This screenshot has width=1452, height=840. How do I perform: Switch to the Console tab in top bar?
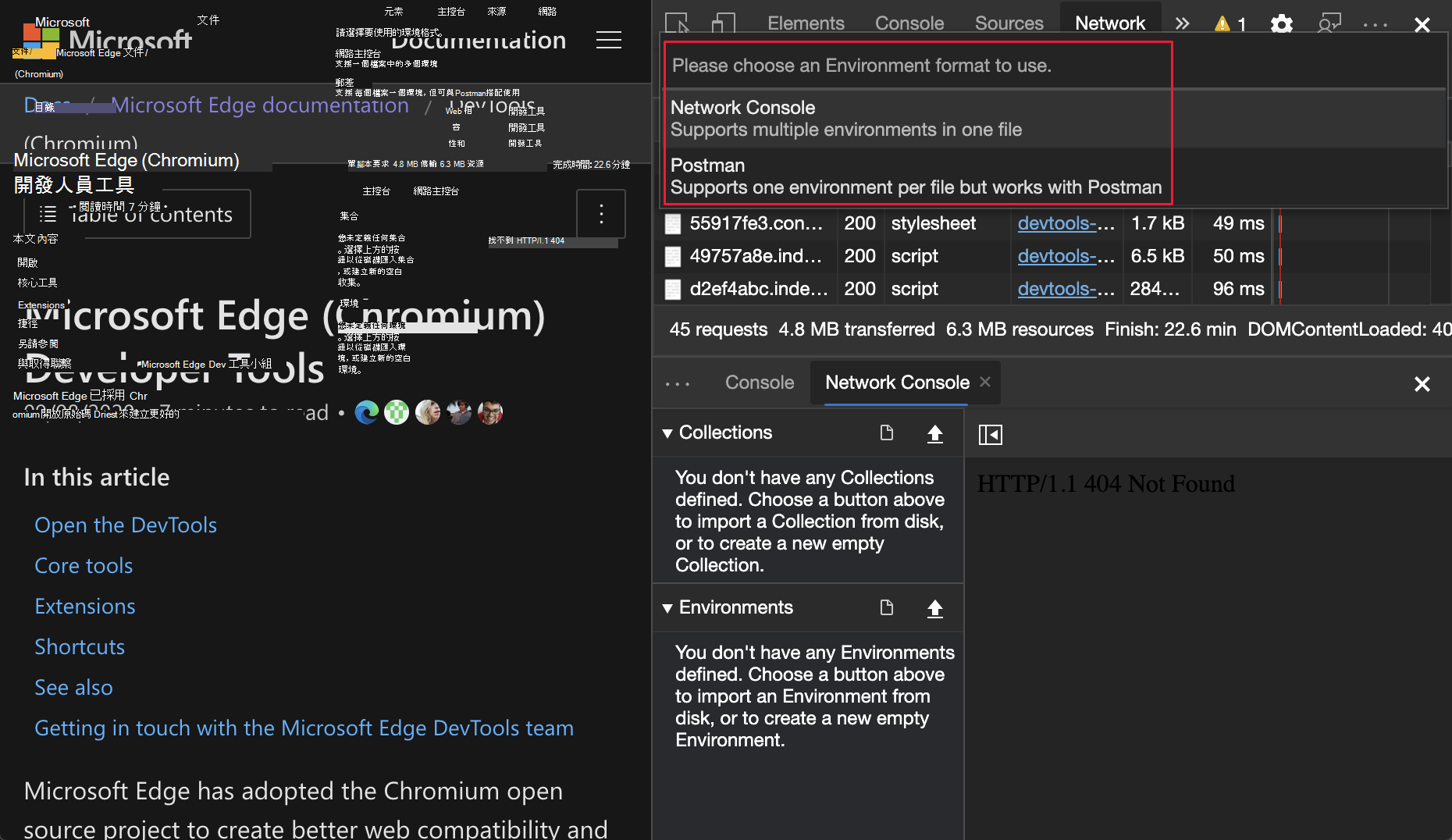[x=909, y=23]
